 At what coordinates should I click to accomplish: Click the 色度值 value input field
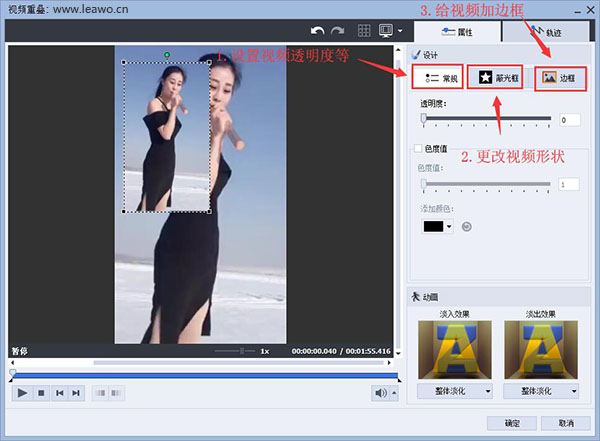tap(569, 185)
